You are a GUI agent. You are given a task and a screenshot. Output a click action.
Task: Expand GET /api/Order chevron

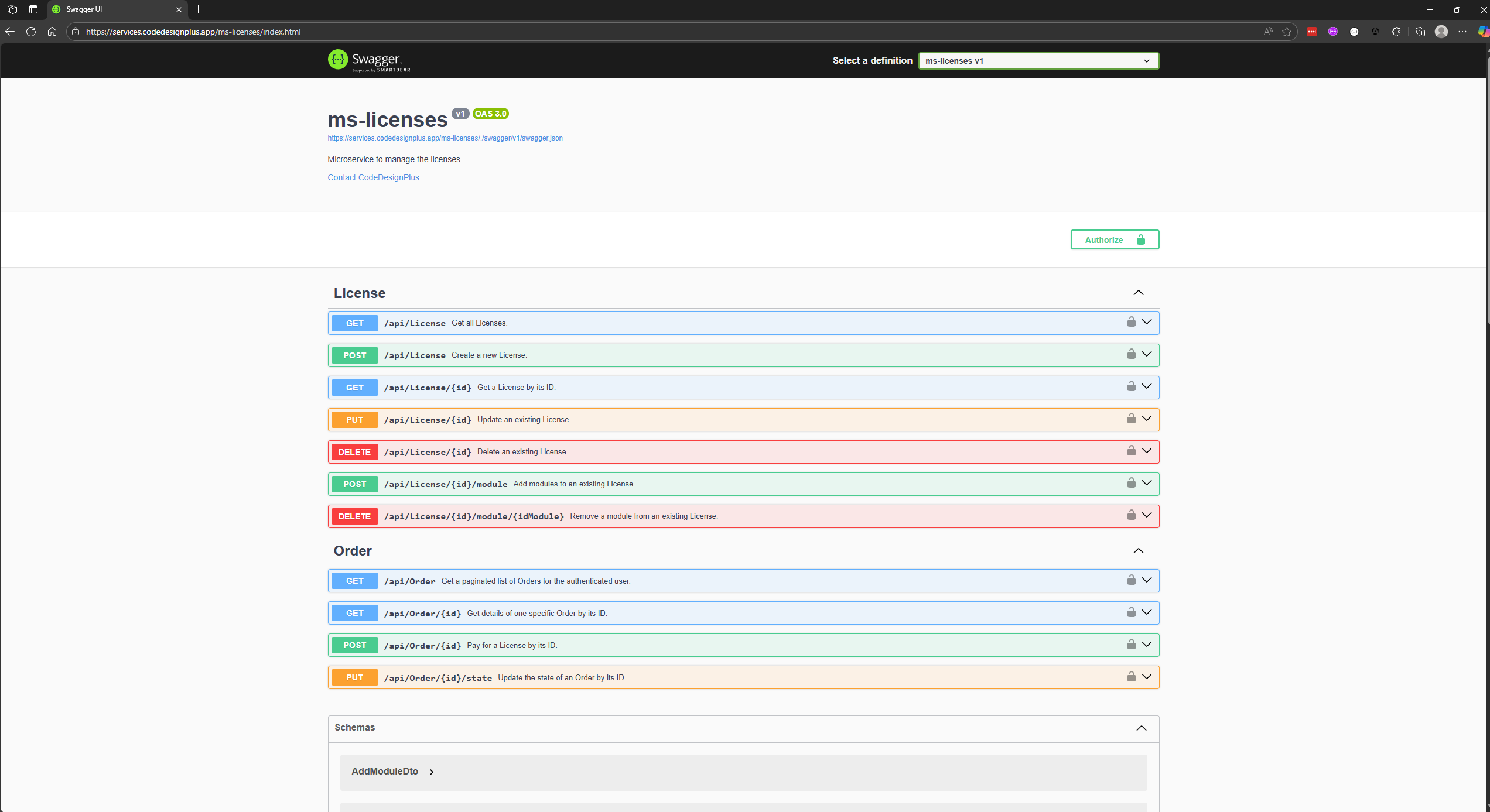click(x=1147, y=580)
